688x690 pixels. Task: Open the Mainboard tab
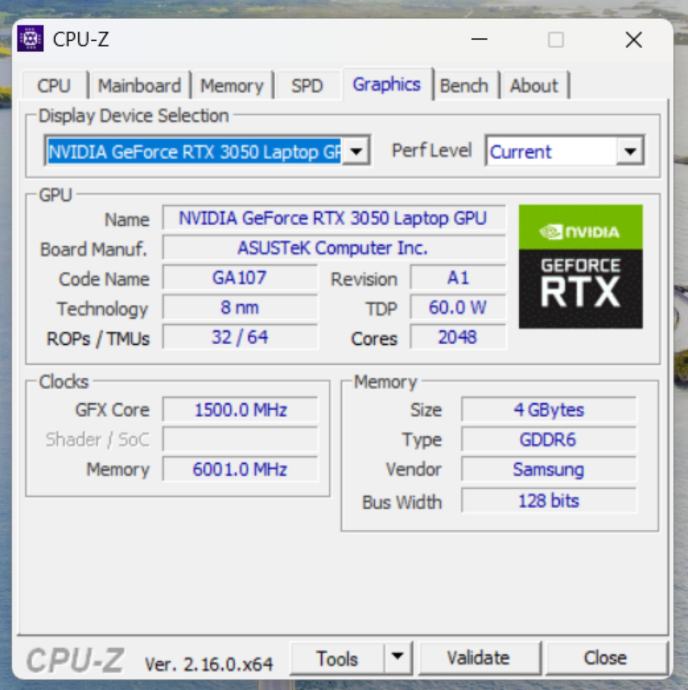tap(139, 85)
